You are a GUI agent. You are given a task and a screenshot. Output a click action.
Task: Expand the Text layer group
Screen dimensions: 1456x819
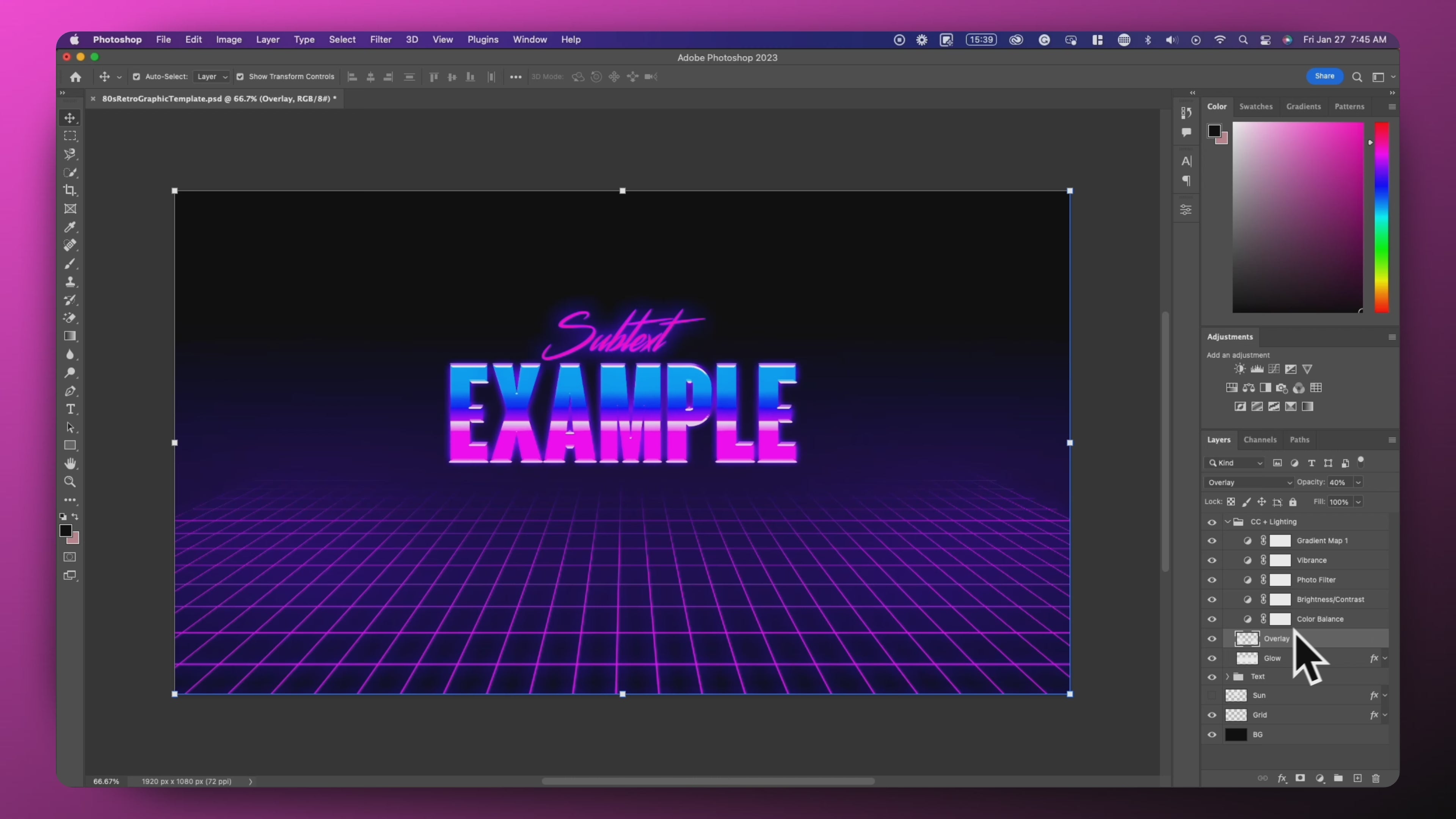tap(1227, 676)
